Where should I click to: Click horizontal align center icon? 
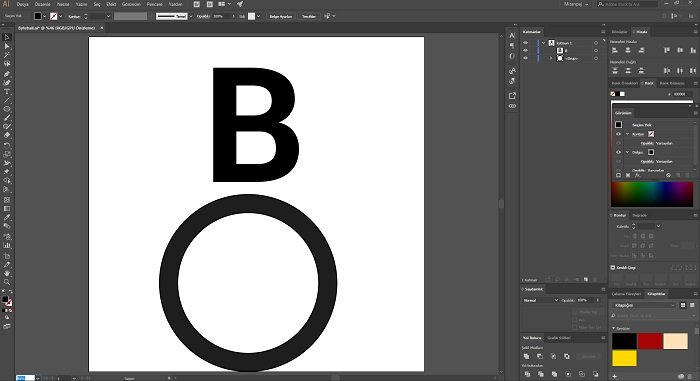[x=628, y=50]
